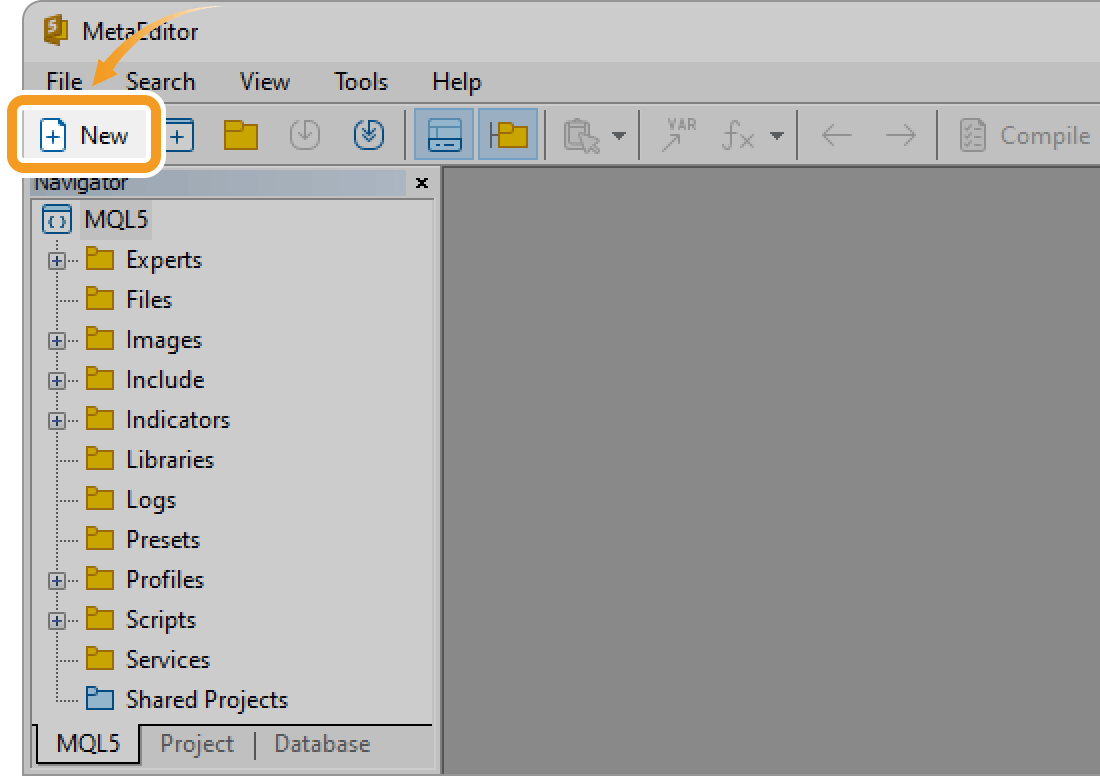Click the MQL5 Storage download icon
The image size is (1100, 776).
point(368,135)
